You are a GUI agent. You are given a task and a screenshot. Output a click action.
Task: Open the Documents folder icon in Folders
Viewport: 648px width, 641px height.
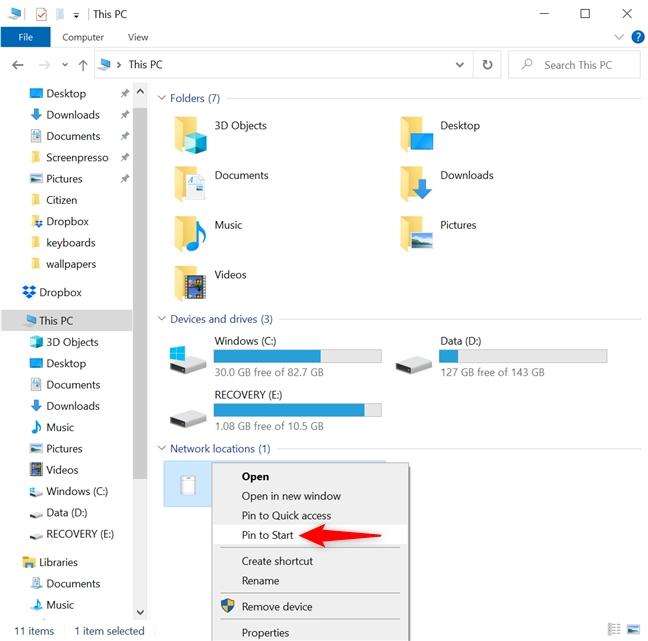[190, 184]
